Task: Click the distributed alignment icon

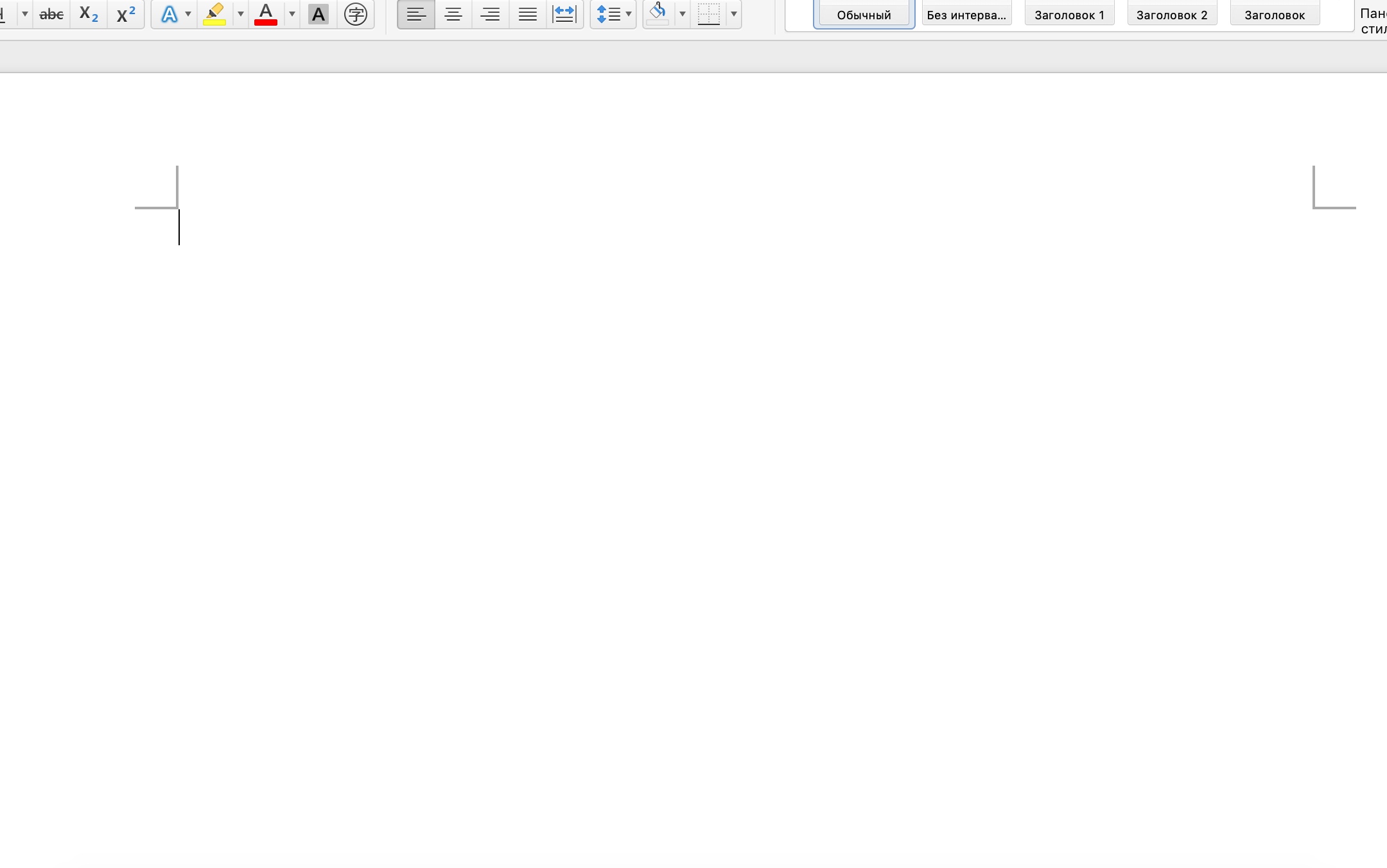Action: pyautogui.click(x=564, y=14)
